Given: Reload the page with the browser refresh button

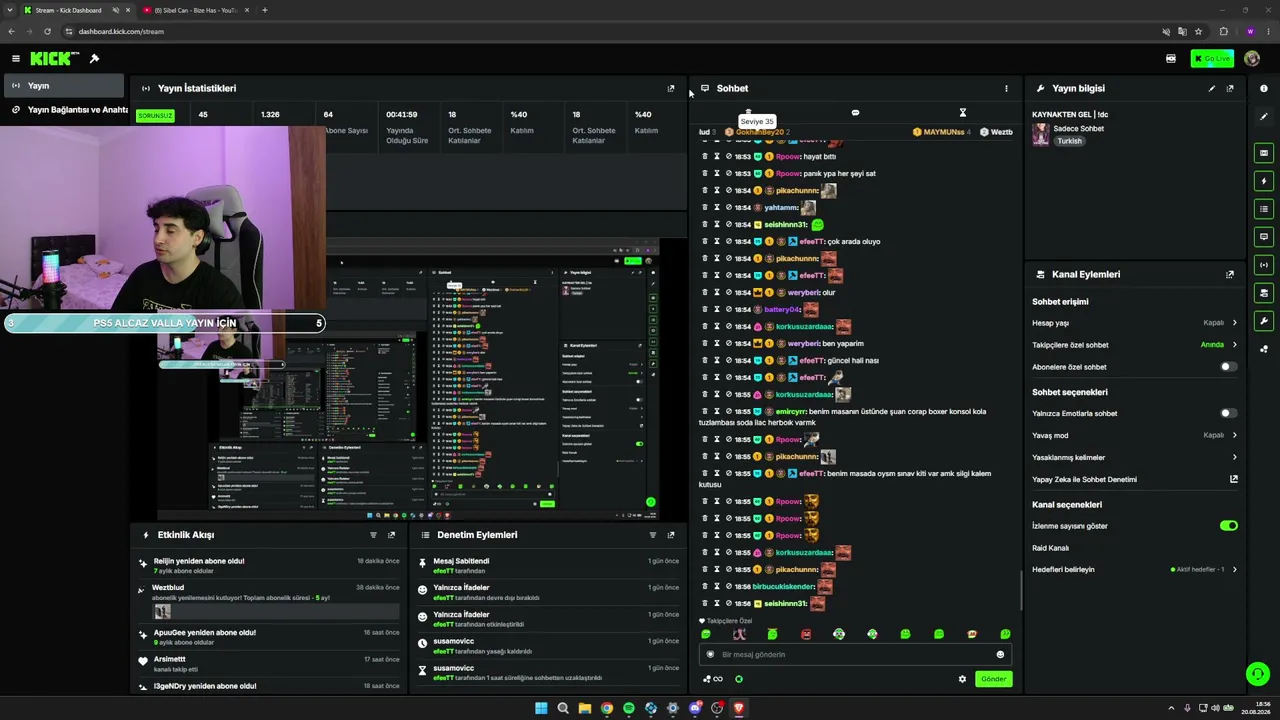Looking at the screenshot, I should pos(47,31).
